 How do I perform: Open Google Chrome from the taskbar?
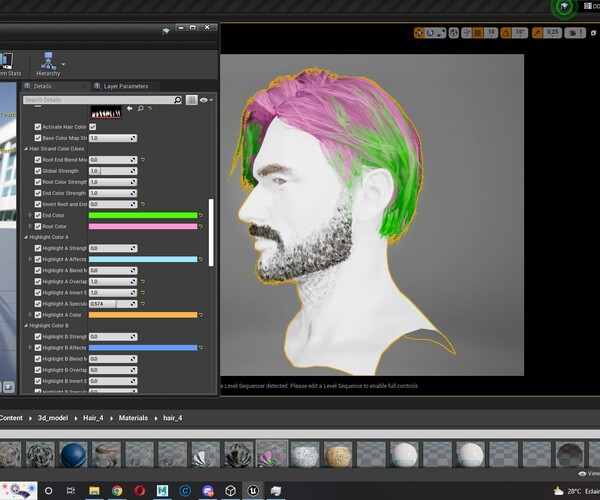[x=117, y=490]
